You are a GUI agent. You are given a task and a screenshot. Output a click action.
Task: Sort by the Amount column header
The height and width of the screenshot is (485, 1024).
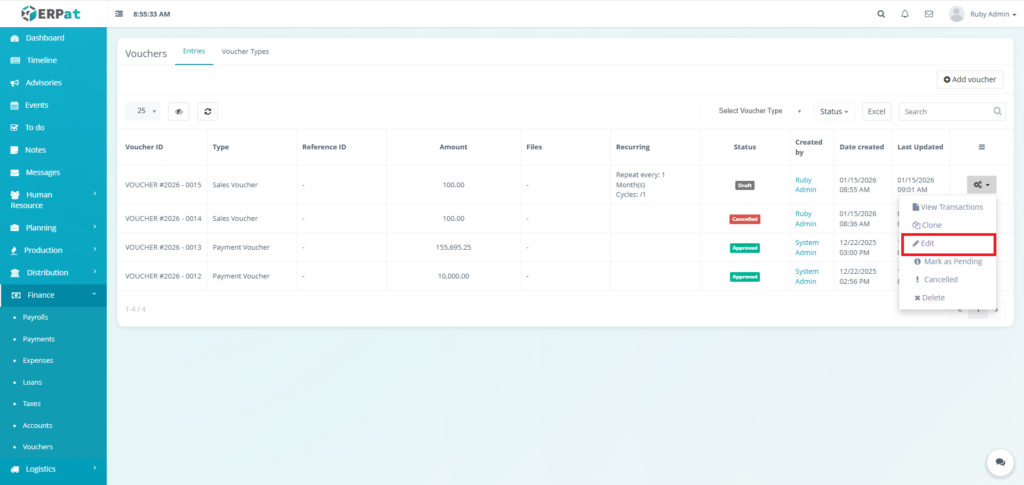click(453, 147)
